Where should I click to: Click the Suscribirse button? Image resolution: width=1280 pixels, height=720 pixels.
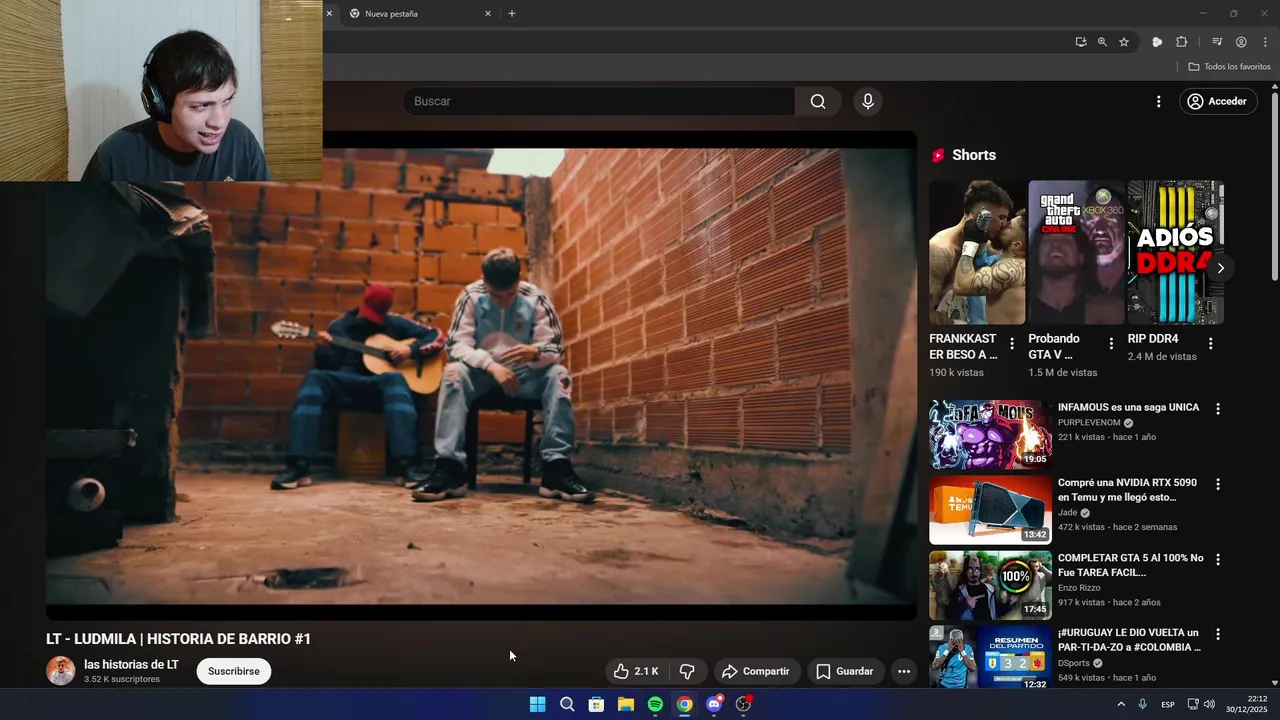(234, 671)
